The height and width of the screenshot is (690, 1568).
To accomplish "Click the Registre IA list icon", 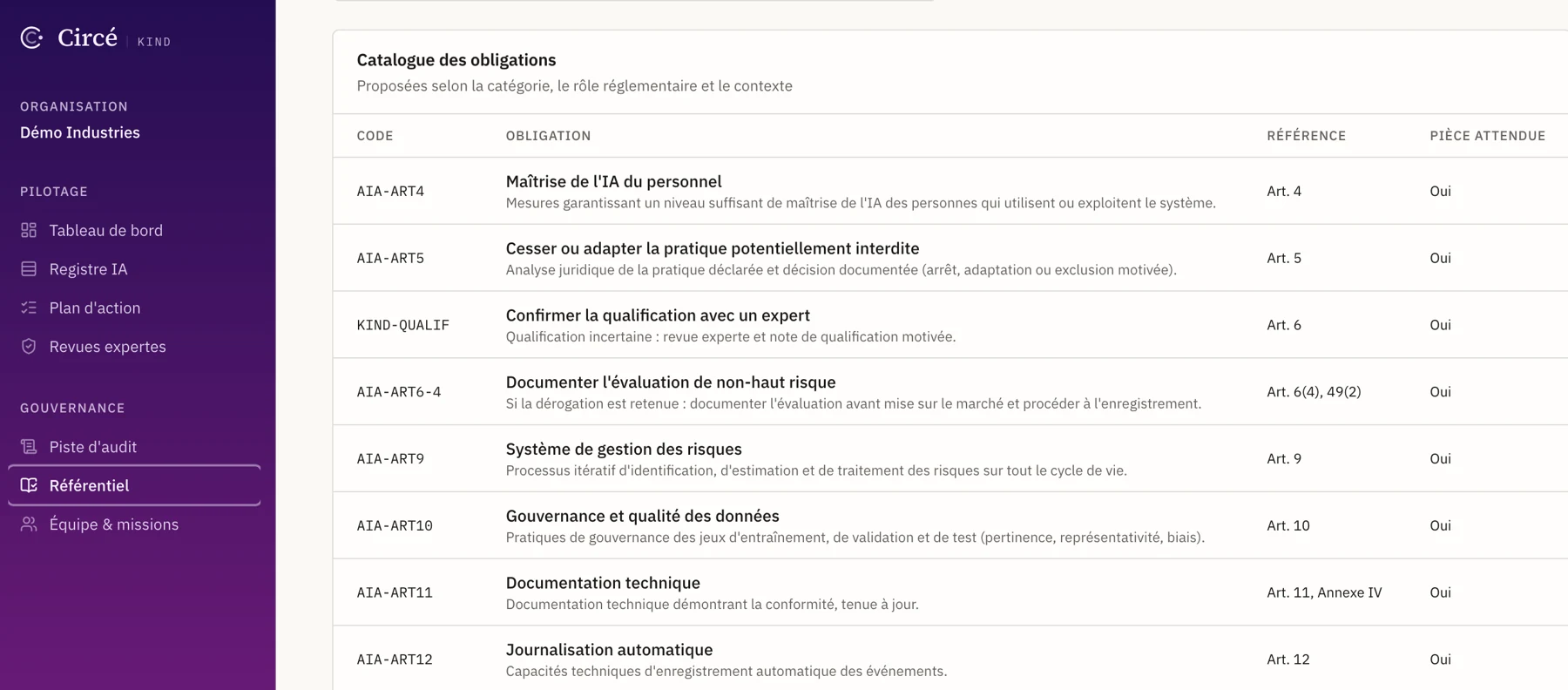I will 29,269.
